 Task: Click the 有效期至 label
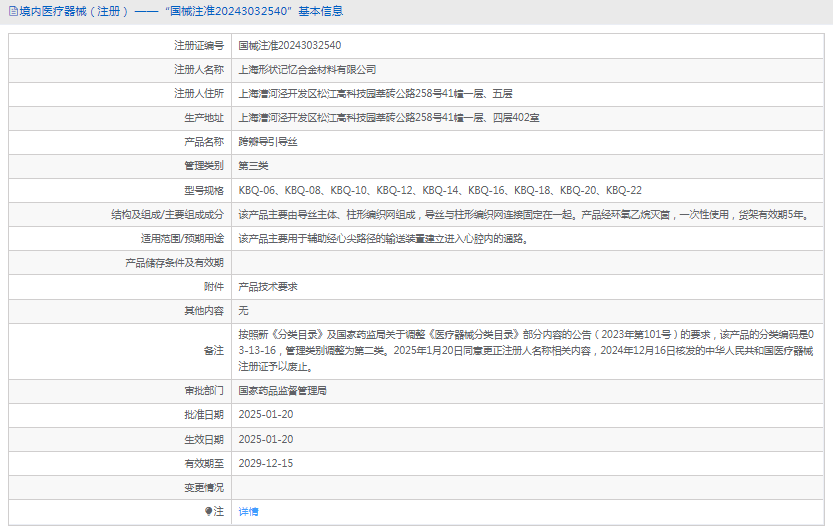tap(204, 464)
